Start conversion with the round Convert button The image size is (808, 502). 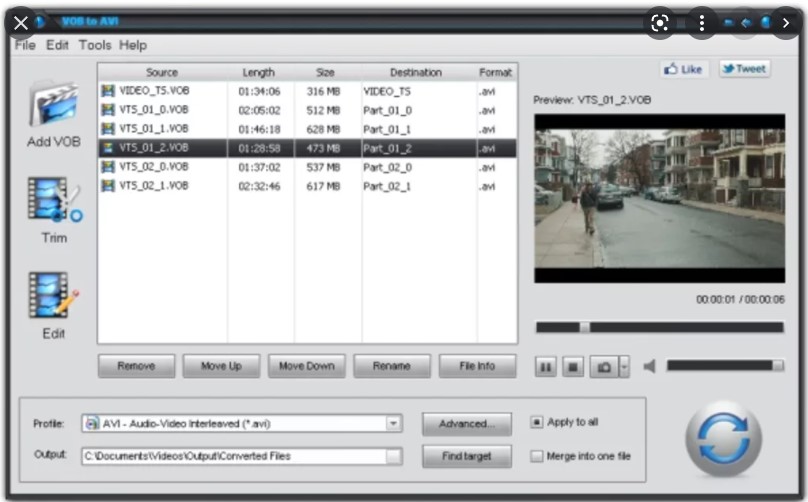tap(723, 439)
